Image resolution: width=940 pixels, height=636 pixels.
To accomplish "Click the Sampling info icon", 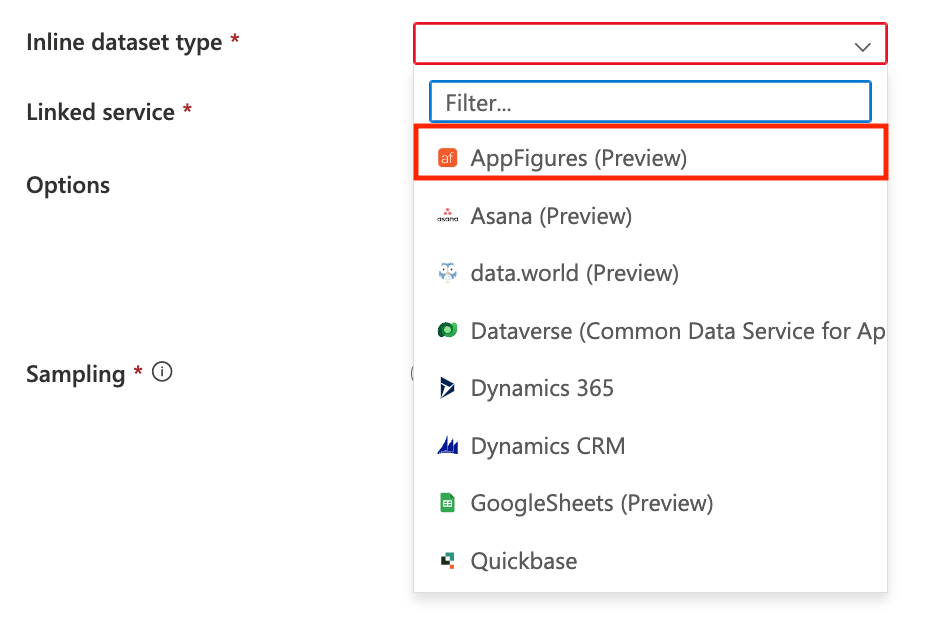I will tap(162, 372).
